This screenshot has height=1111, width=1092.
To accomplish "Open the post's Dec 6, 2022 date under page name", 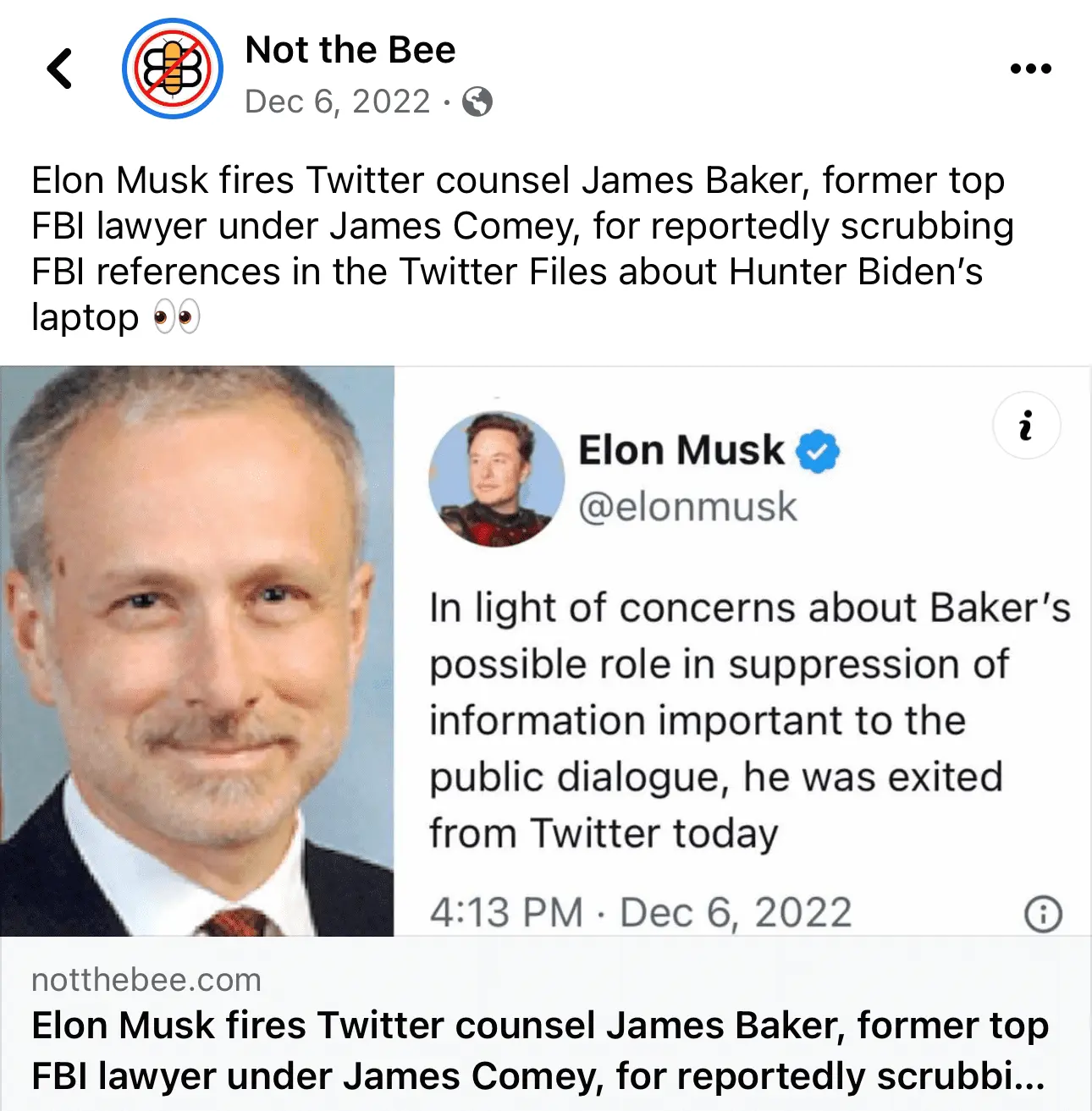I will pos(338,102).
